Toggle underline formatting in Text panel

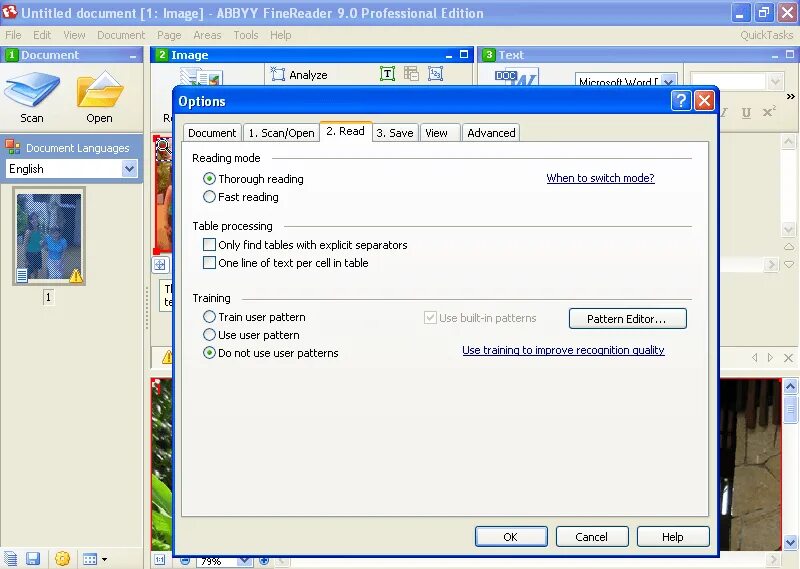coord(746,113)
